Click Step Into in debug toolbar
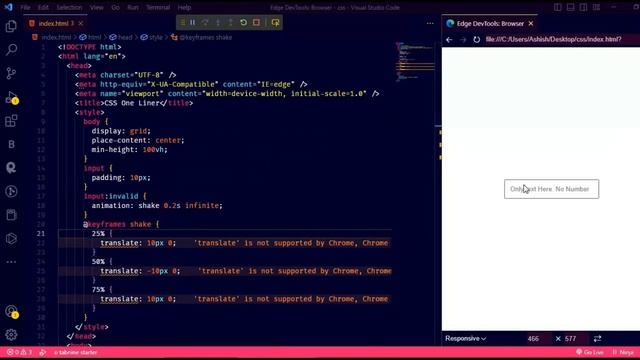640x360 pixels. (218, 22)
